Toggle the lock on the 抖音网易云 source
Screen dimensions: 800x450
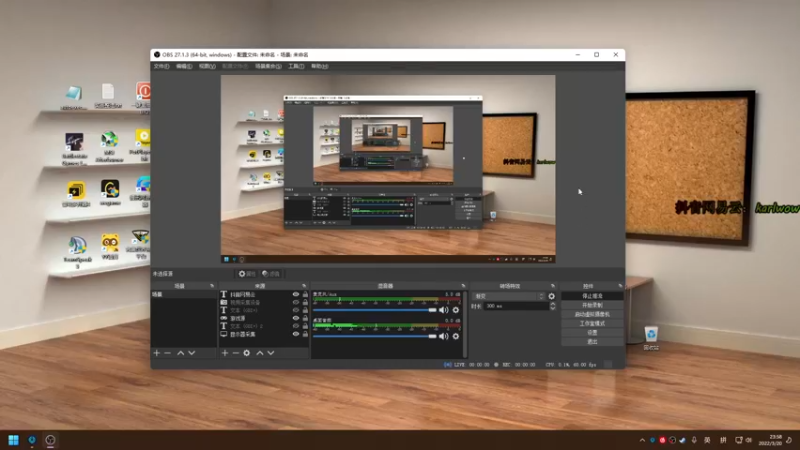coord(305,294)
